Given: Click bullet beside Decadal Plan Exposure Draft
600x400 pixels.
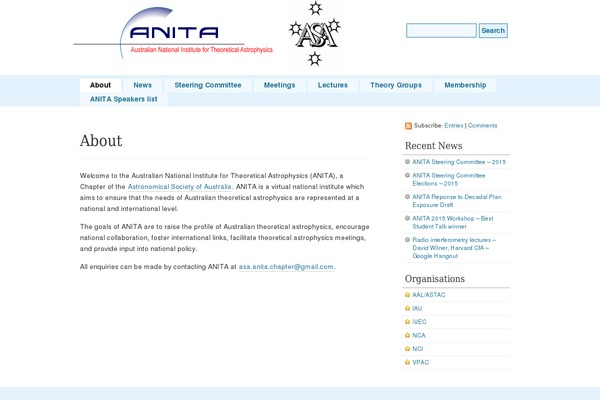Looking at the screenshot, I should coord(408,197).
